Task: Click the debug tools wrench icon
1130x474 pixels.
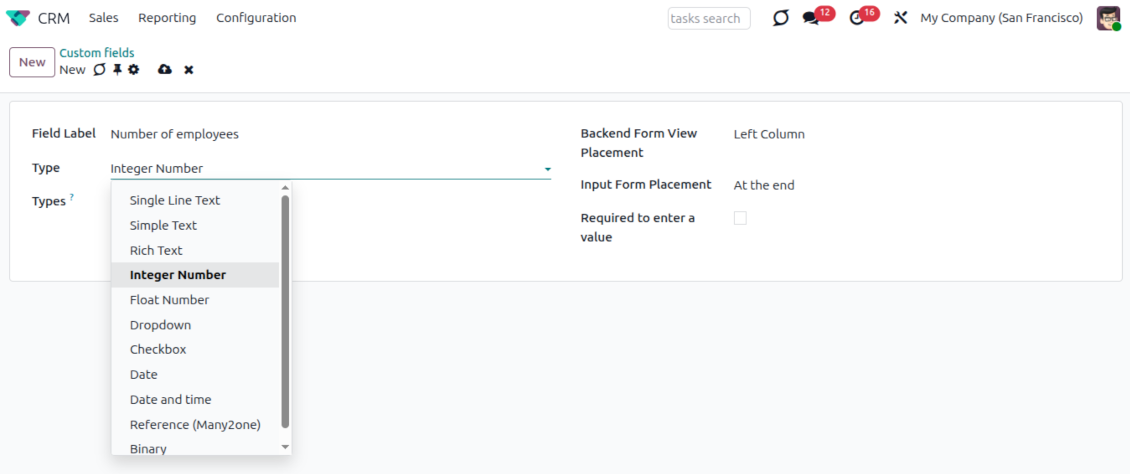Action: tap(900, 18)
